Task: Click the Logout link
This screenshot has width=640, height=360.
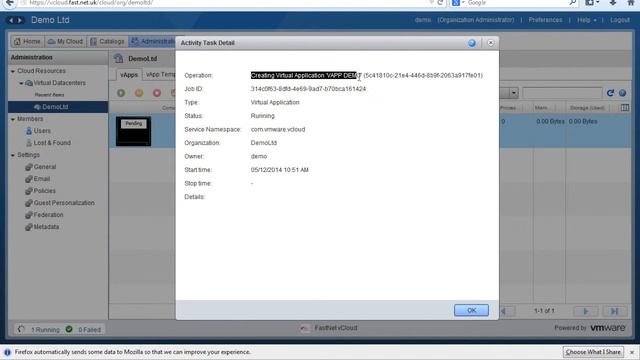Action: pyautogui.click(x=620, y=20)
